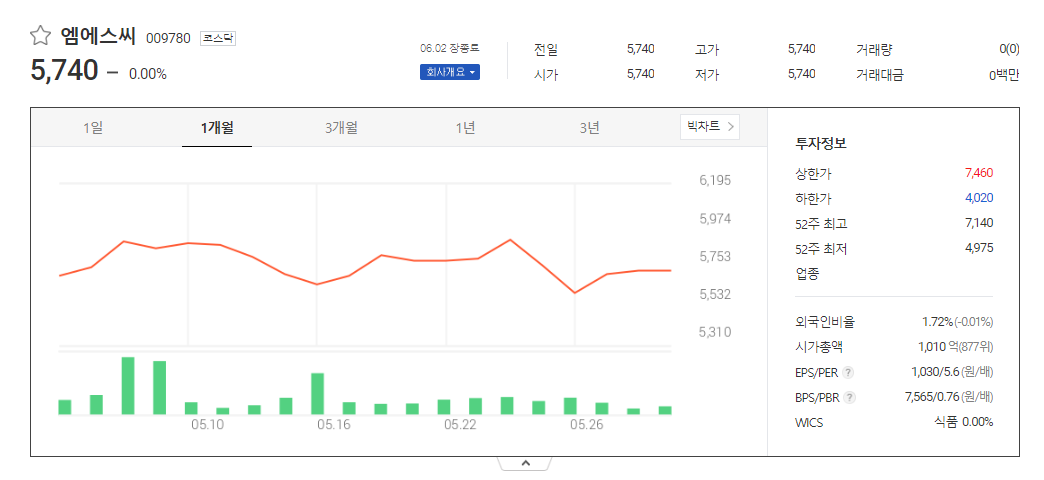Click the 5,753 price axis label
This screenshot has width=1044, height=480.
715,256
